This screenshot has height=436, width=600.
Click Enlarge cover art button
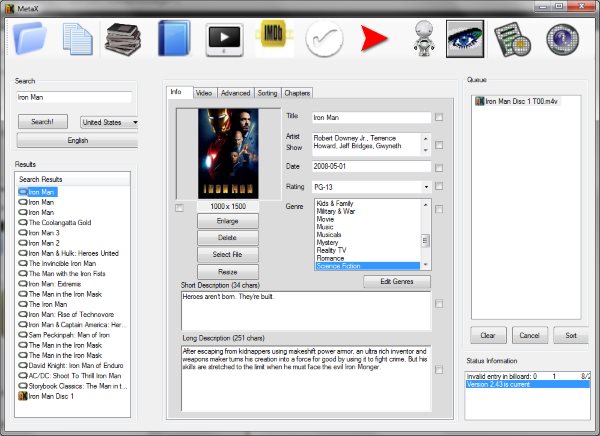[x=228, y=221]
